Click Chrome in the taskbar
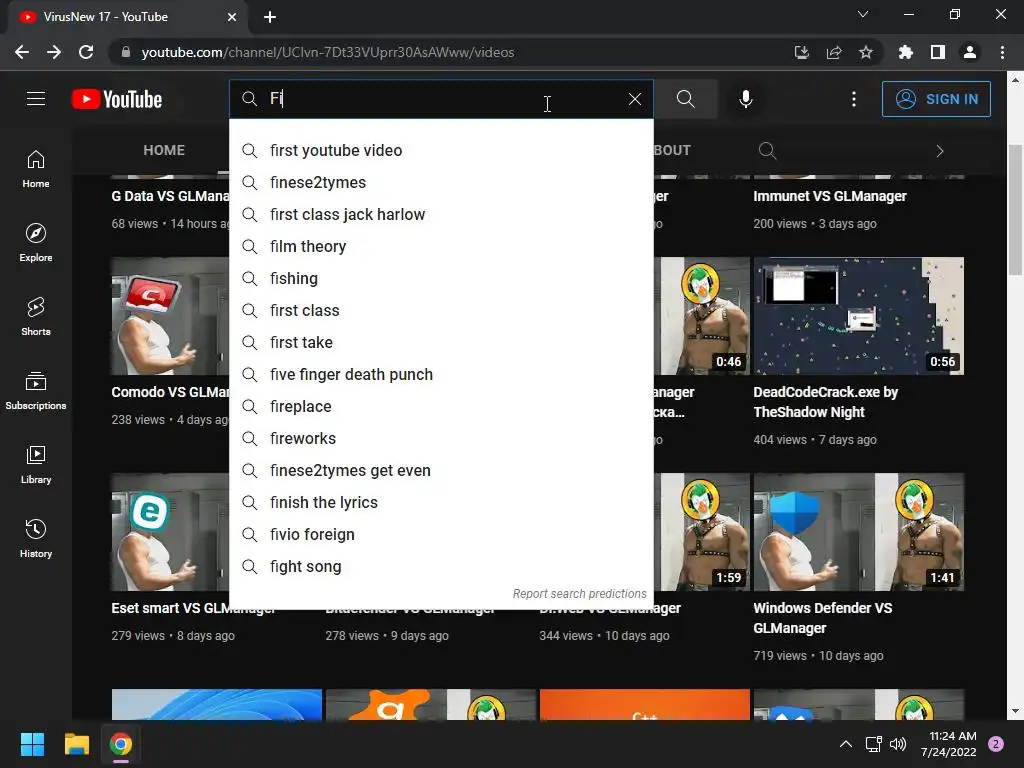The height and width of the screenshot is (768, 1024). pos(121,744)
